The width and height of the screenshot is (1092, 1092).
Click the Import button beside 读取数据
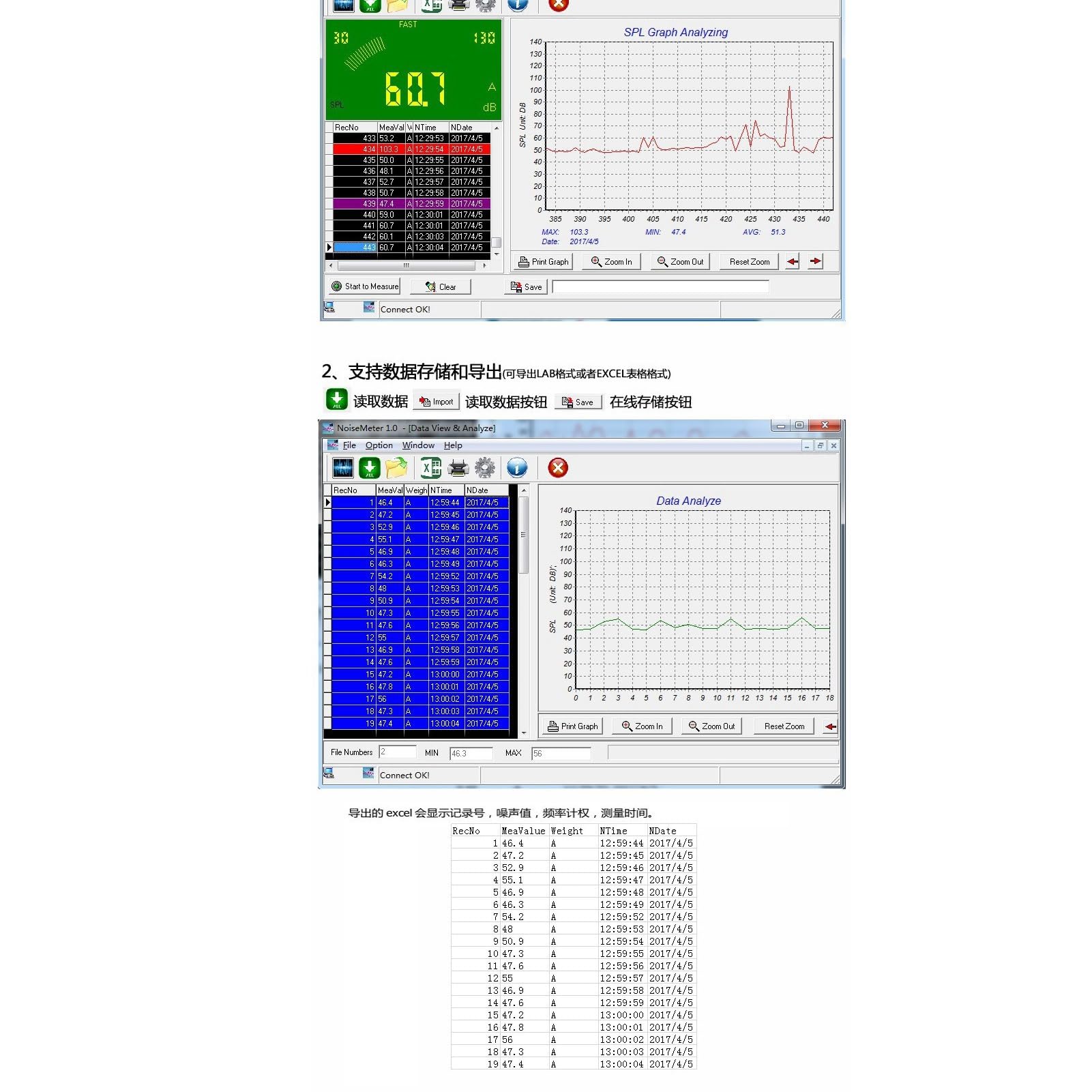coord(437,402)
